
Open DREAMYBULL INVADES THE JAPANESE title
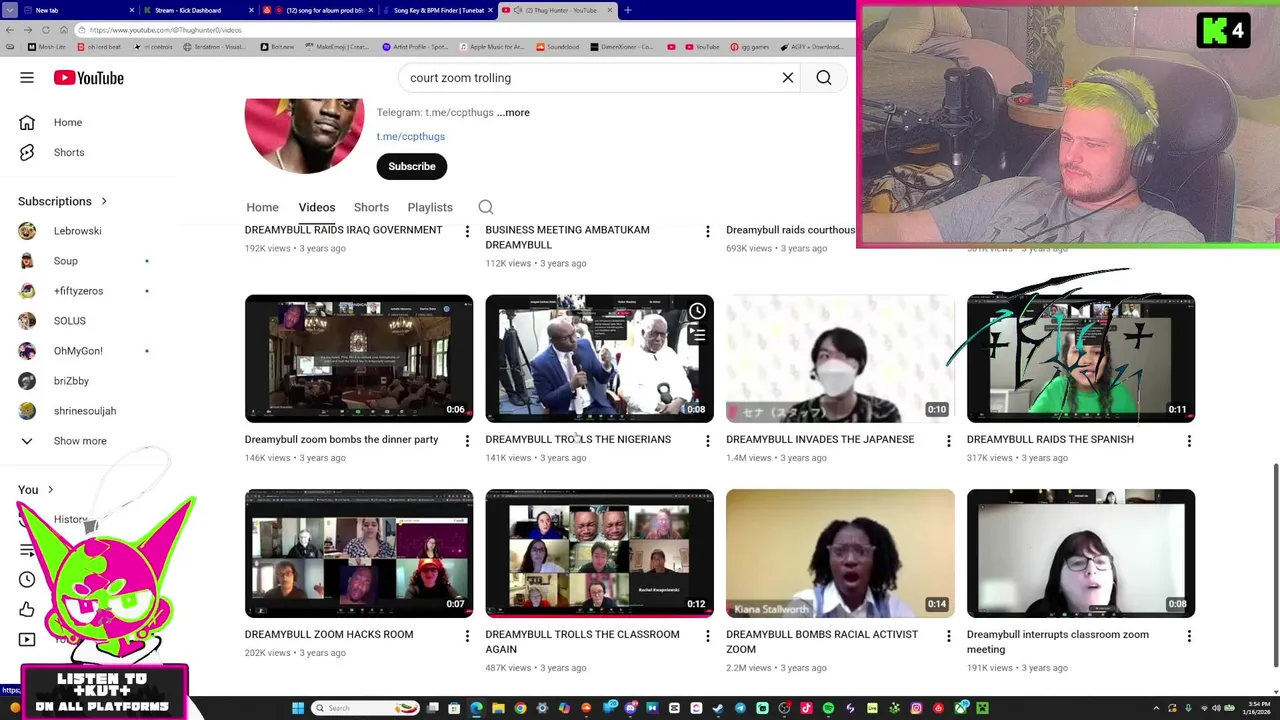[x=820, y=439]
